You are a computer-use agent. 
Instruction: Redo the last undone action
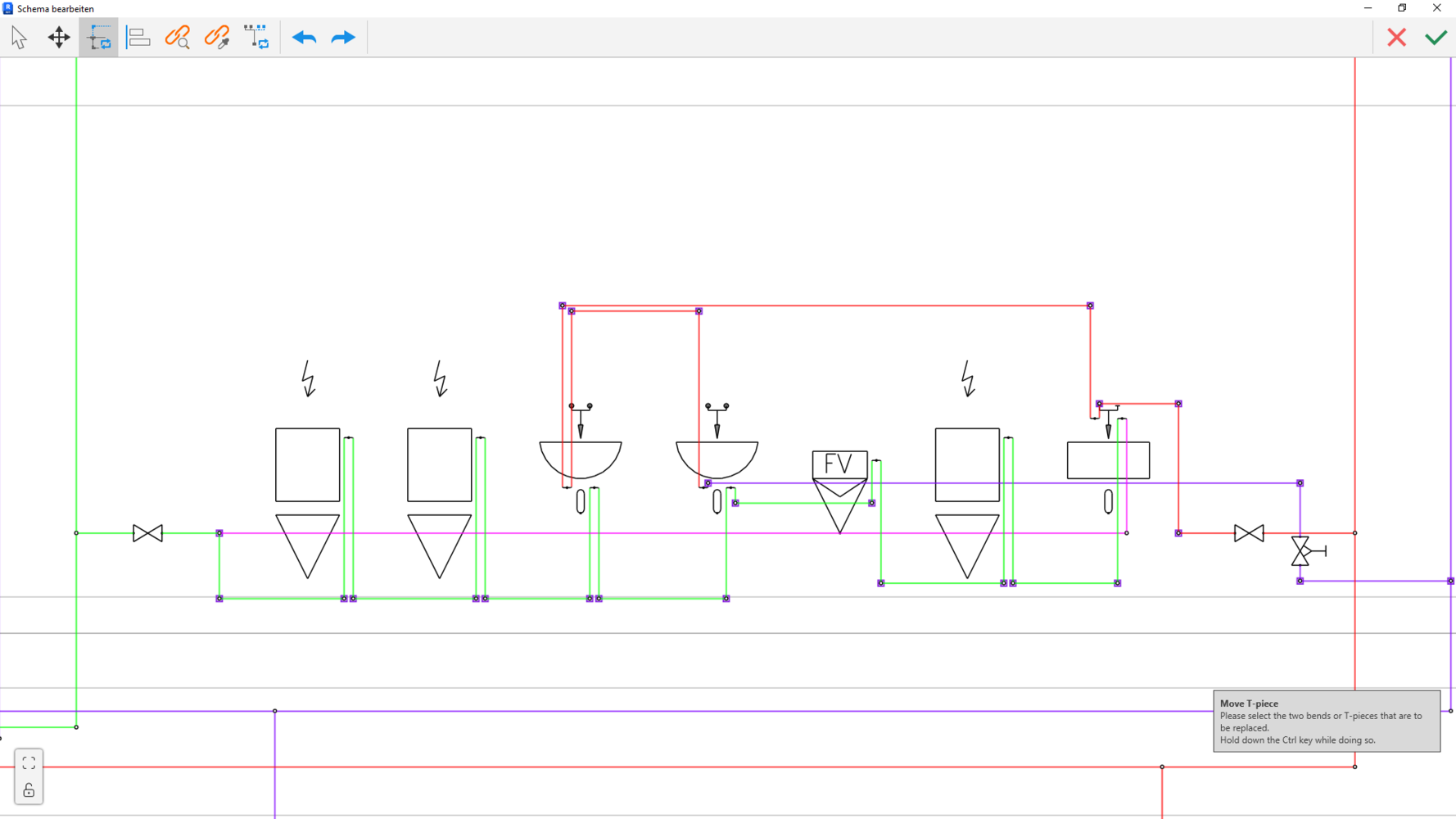point(343,38)
